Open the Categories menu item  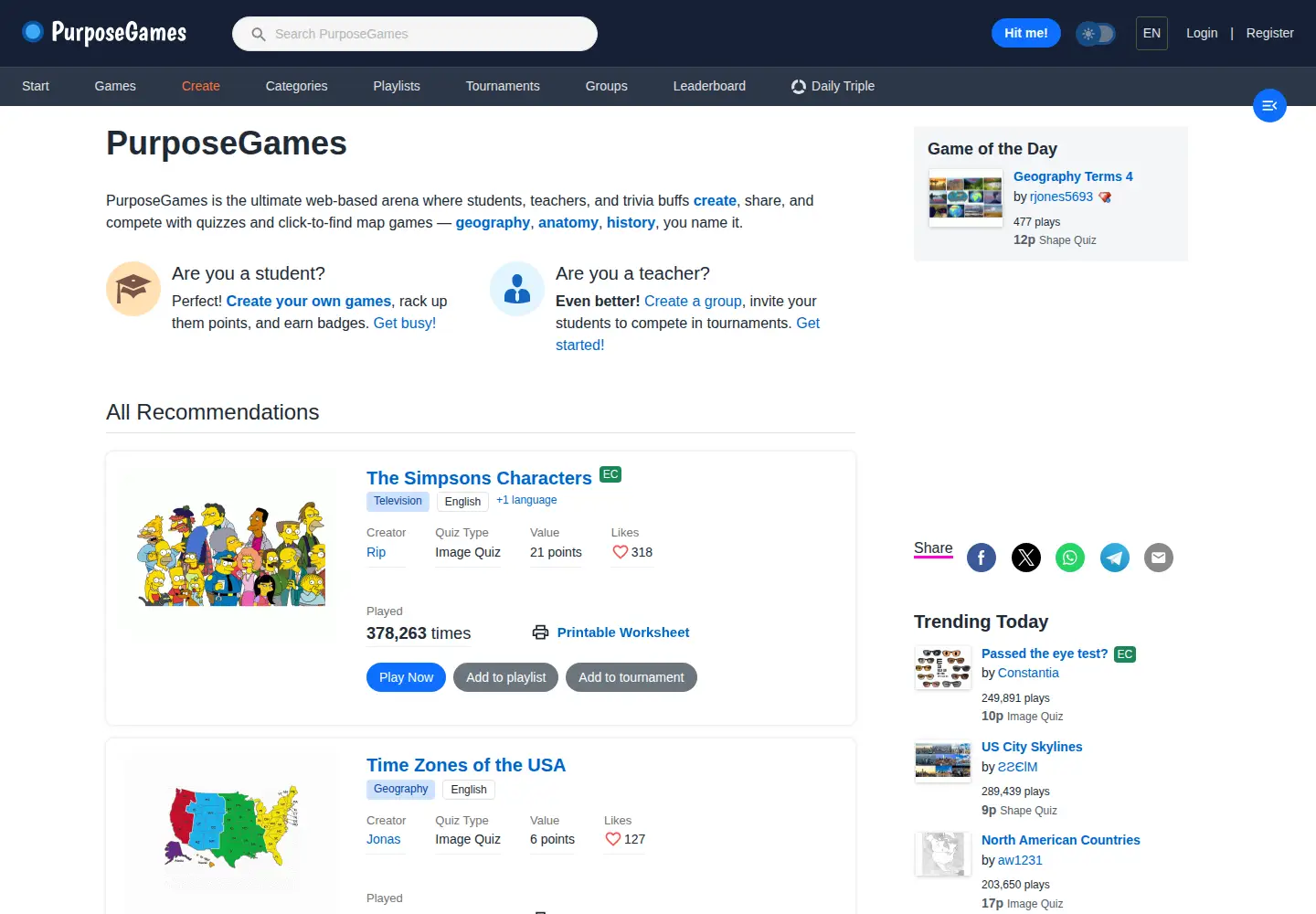click(x=296, y=86)
